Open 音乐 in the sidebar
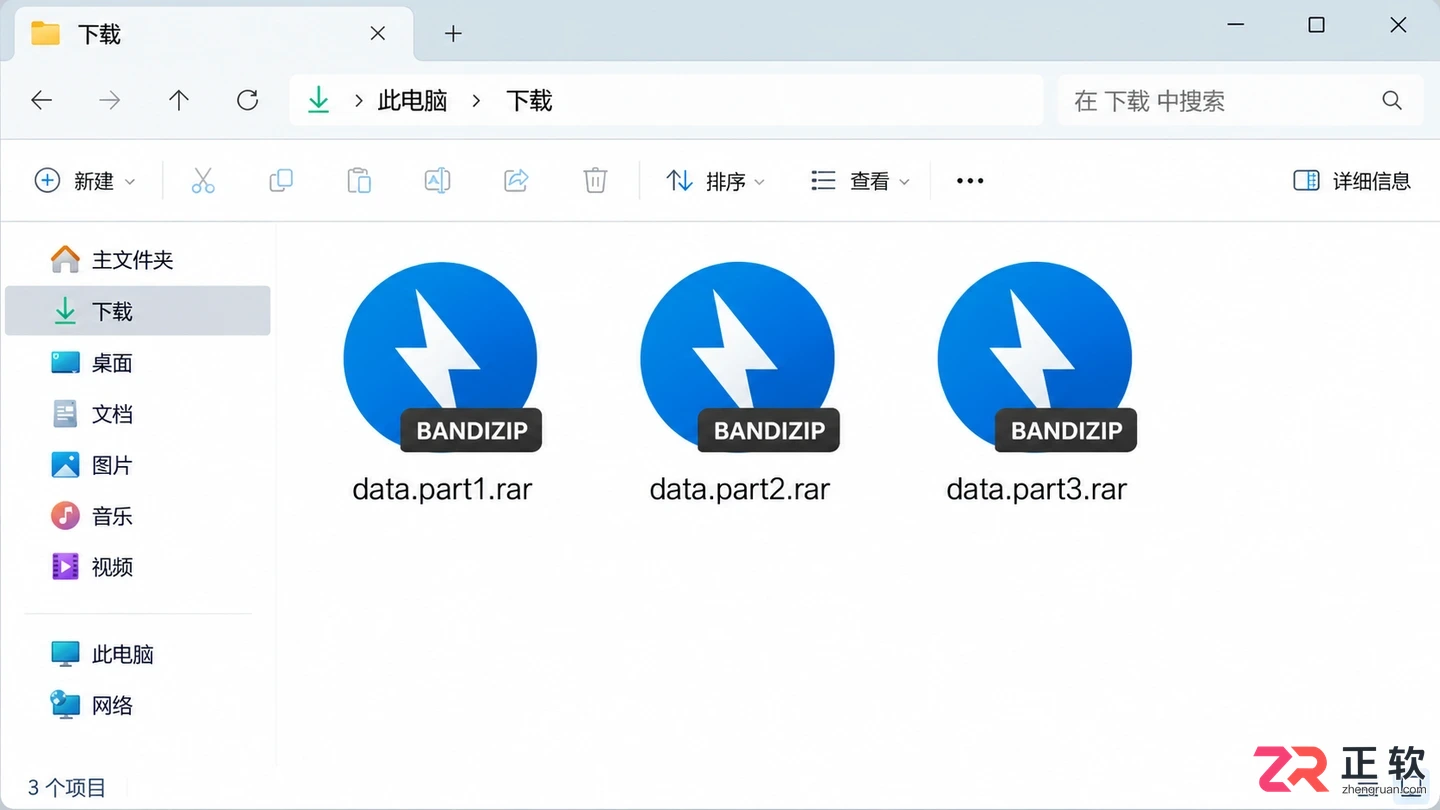 click(137, 516)
